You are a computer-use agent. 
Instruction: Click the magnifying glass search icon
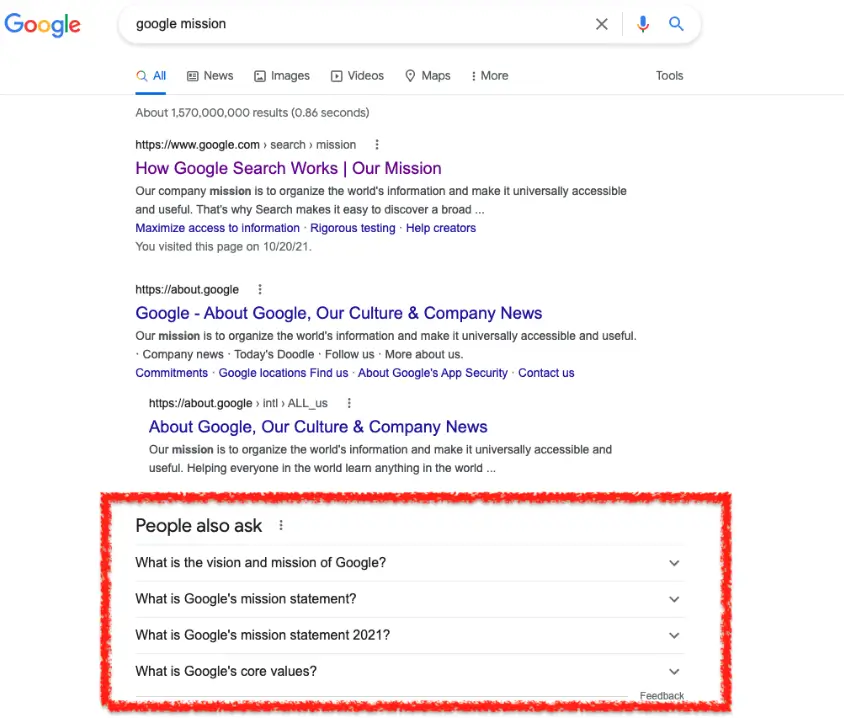(676, 24)
